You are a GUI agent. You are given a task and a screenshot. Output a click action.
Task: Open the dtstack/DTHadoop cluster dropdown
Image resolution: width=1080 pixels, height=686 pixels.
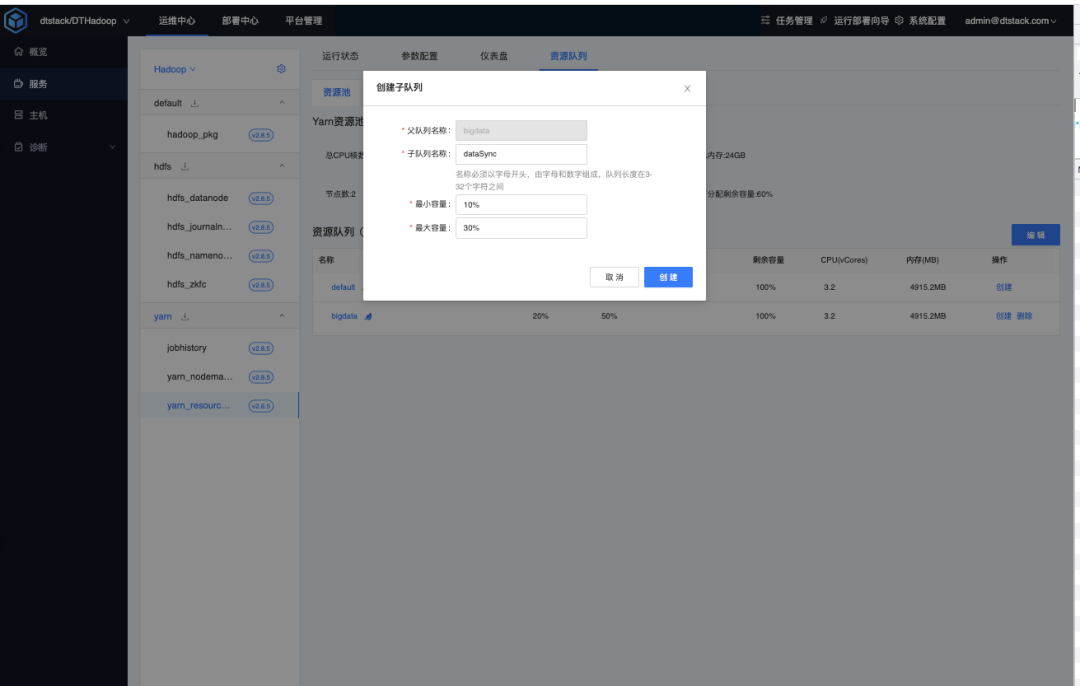84,21
